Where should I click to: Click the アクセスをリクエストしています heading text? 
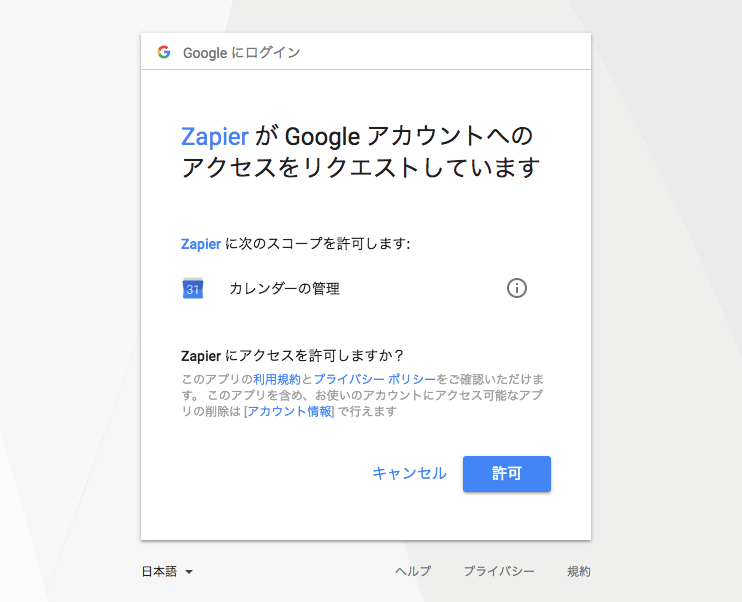coord(360,167)
